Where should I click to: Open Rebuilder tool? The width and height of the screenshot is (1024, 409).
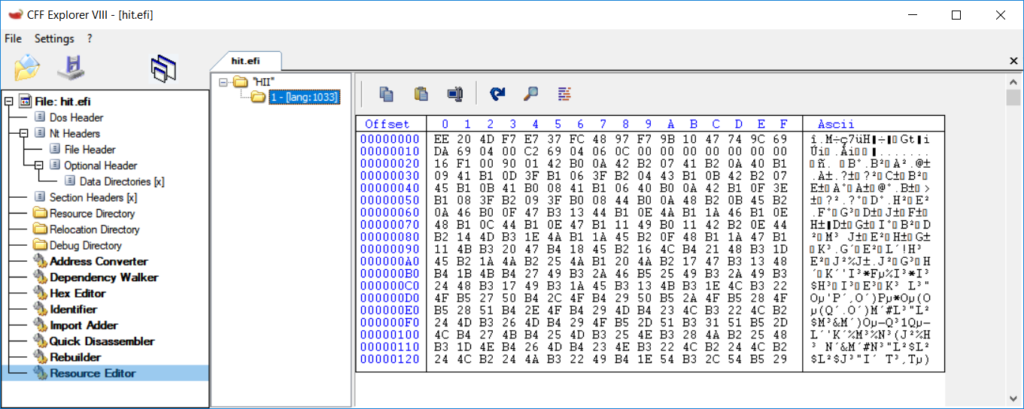75,357
